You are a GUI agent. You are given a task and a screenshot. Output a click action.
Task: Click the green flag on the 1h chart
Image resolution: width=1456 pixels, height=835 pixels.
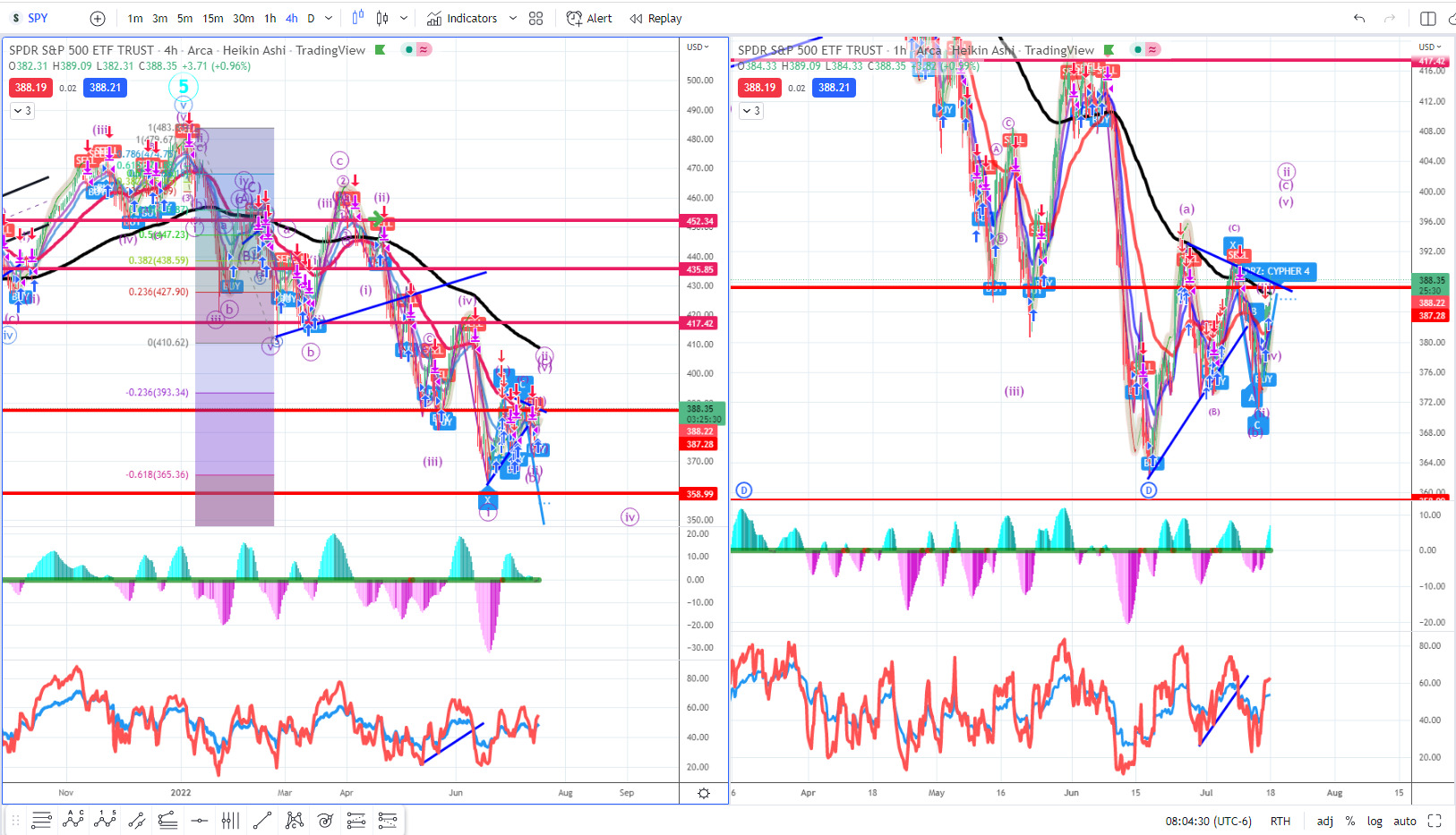click(x=1109, y=50)
